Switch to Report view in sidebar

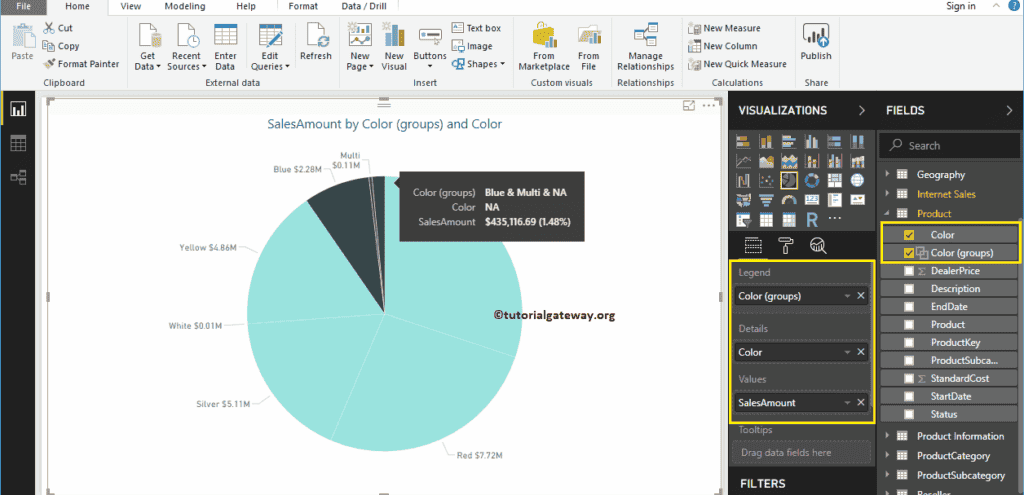point(18,109)
